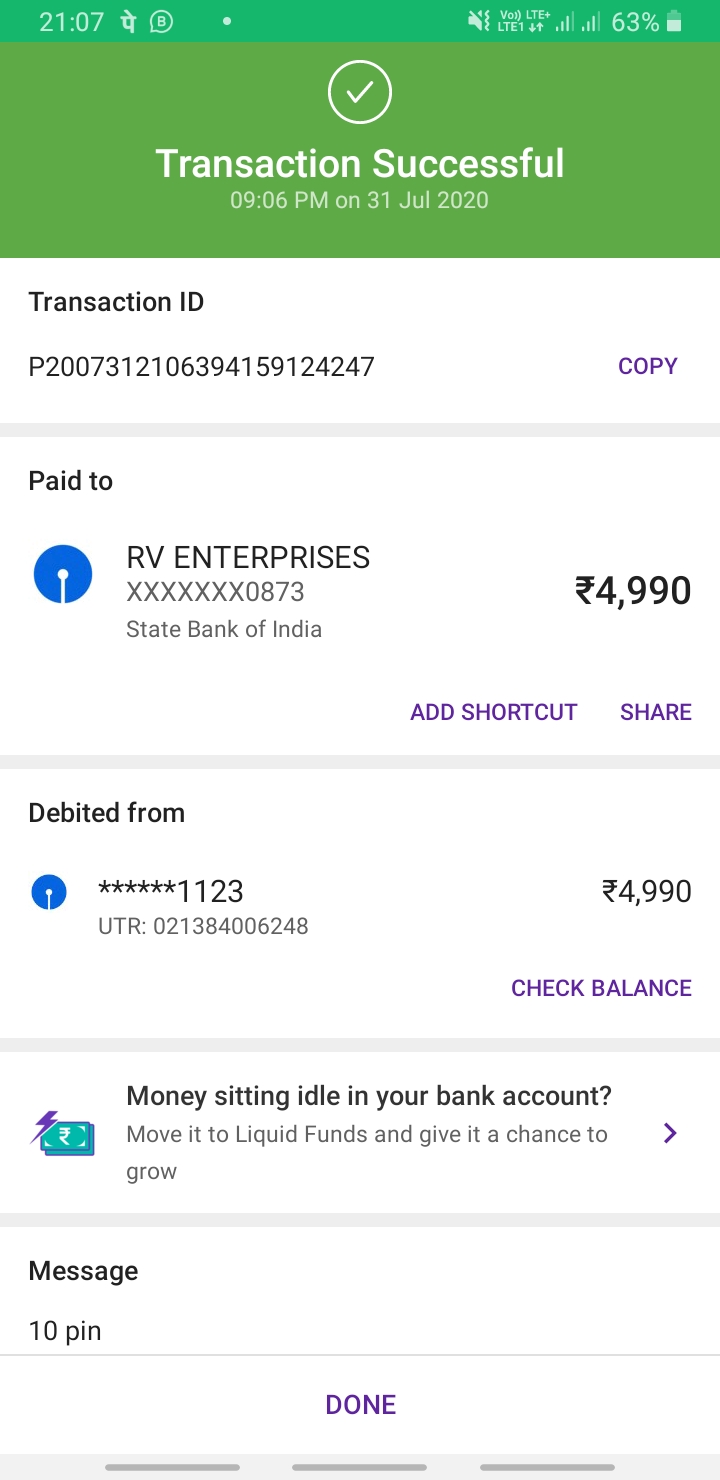Click the Transaction Successful heading
720x1480 pixels.
click(360, 163)
